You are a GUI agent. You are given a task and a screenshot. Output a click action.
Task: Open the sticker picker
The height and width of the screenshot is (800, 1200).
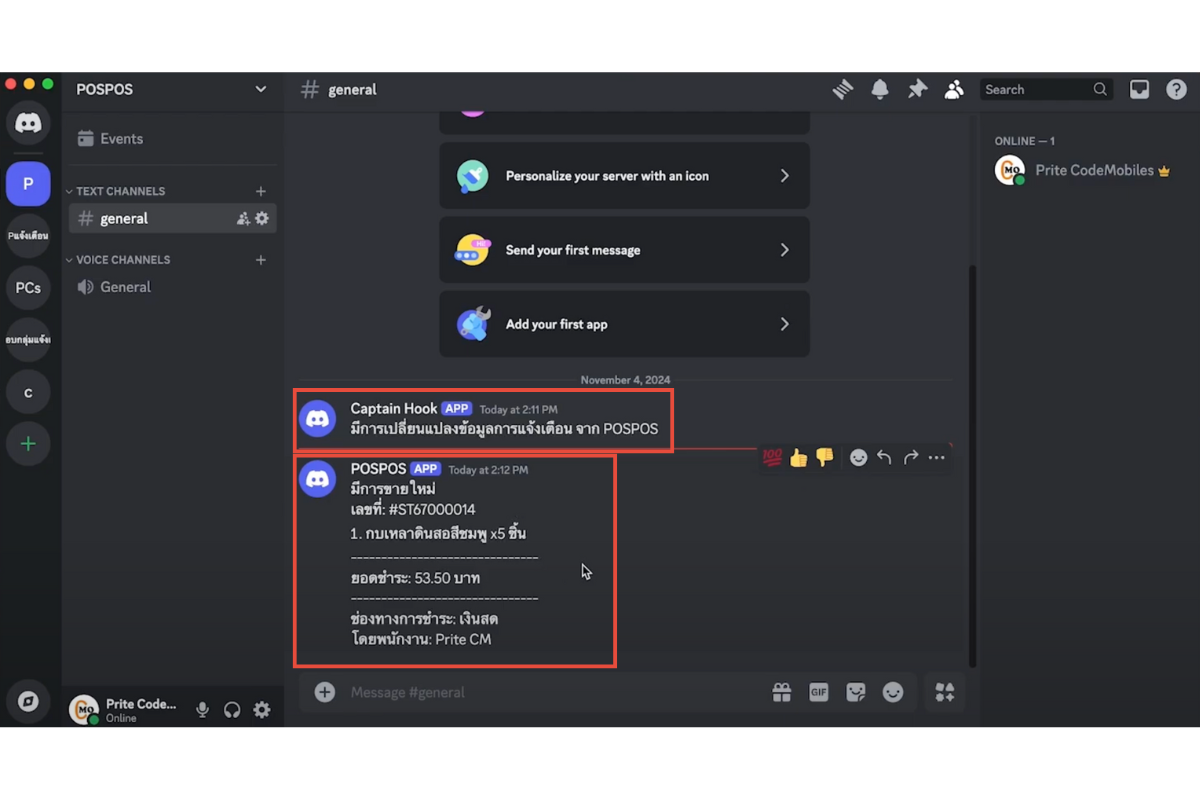point(856,692)
